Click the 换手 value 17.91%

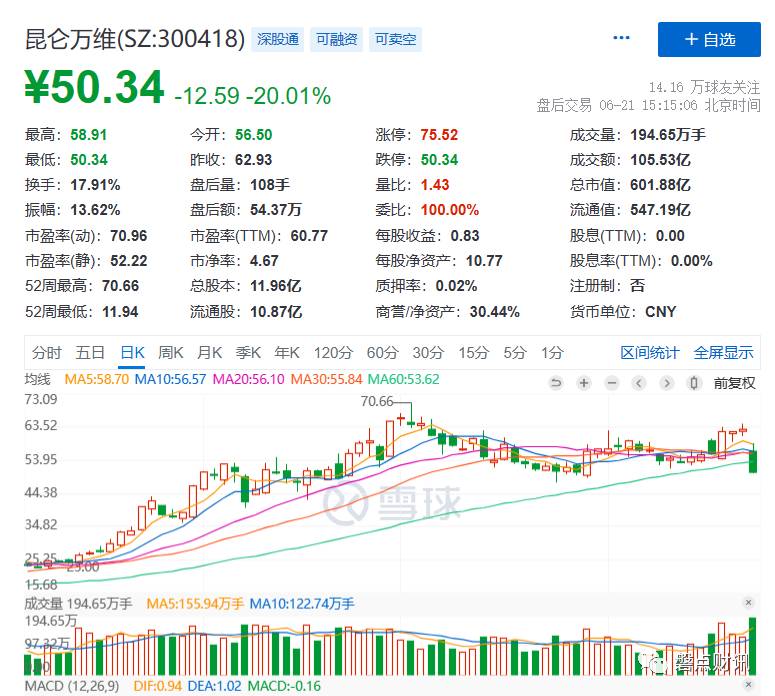coord(95,185)
